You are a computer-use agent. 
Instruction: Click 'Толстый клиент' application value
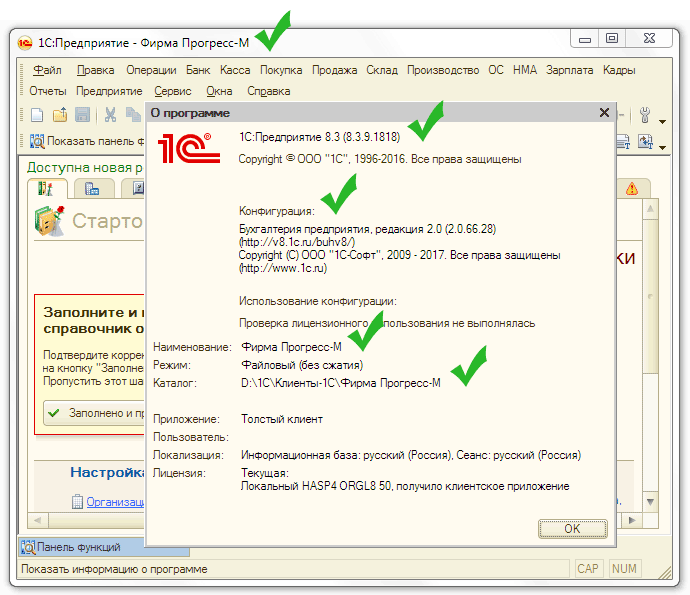point(282,419)
